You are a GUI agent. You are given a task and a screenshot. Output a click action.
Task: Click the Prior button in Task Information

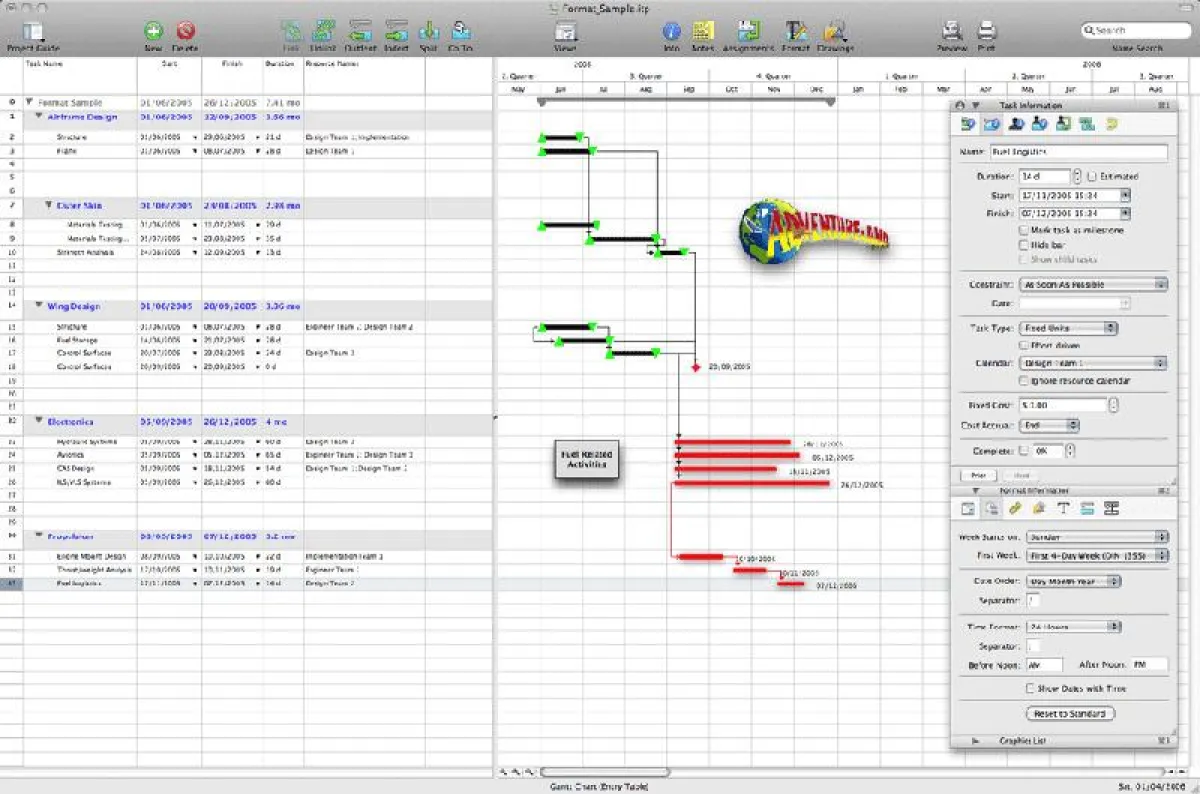tap(978, 476)
